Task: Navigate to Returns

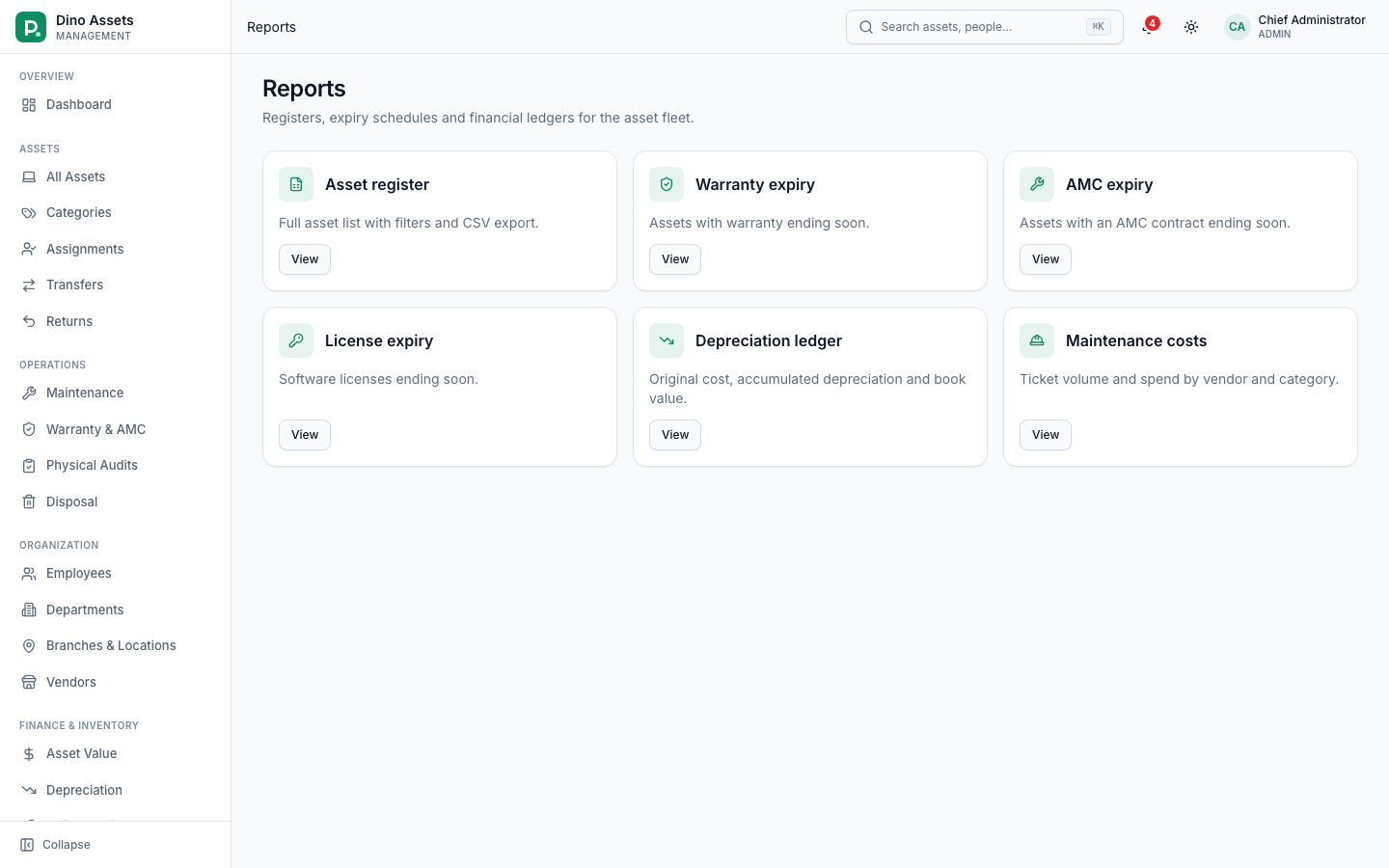Action: (x=116, y=321)
